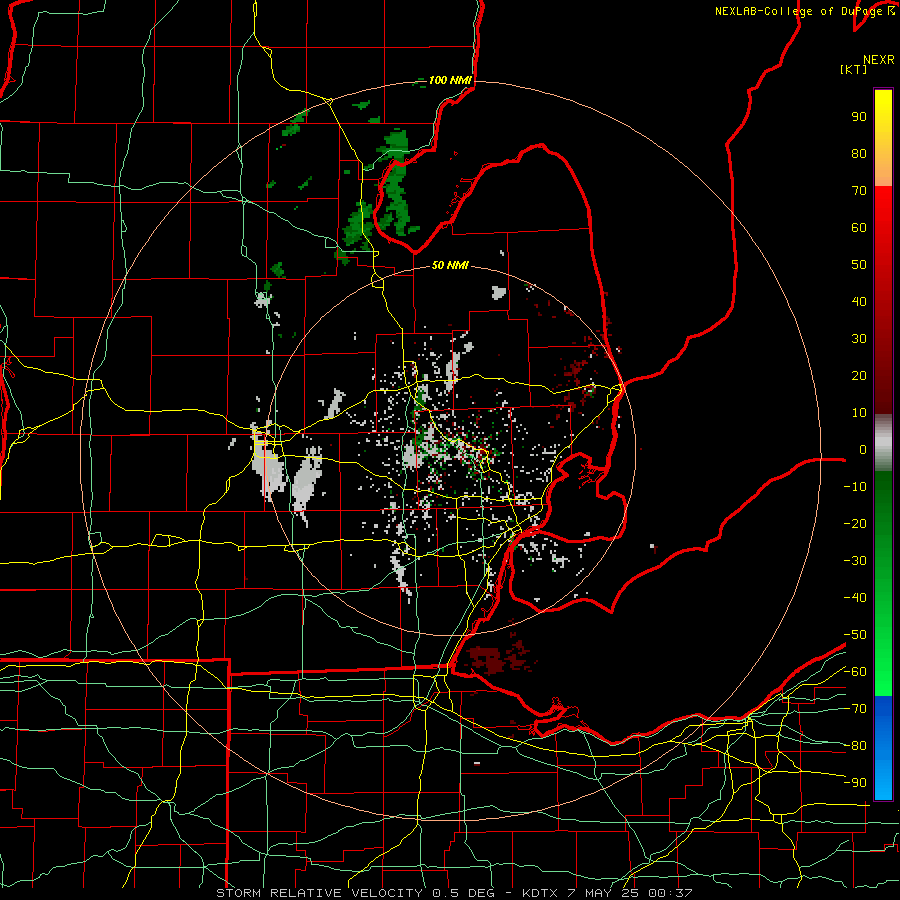Click the -90 value on the velocity scale

(855, 782)
